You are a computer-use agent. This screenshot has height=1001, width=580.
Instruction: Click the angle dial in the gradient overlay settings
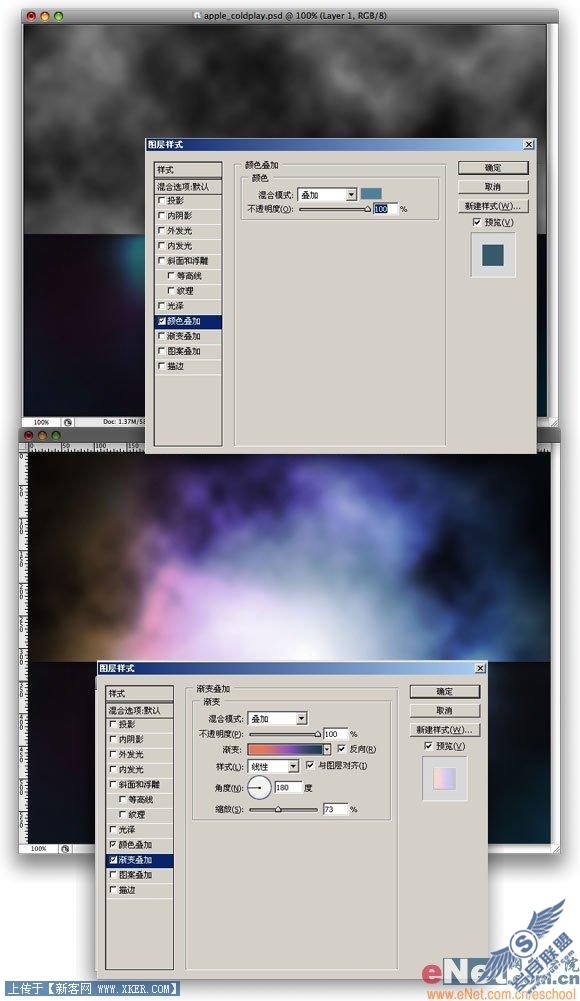tap(259, 788)
